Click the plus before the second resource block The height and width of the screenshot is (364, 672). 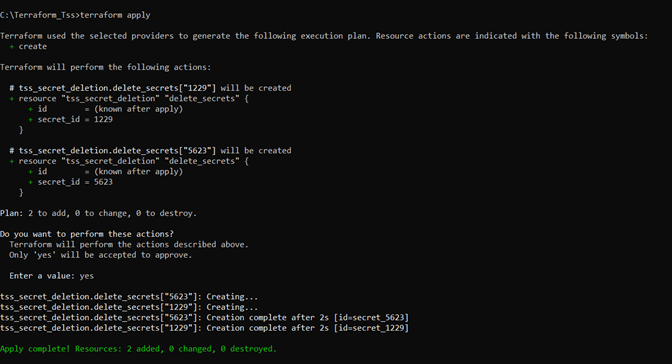pos(12,161)
